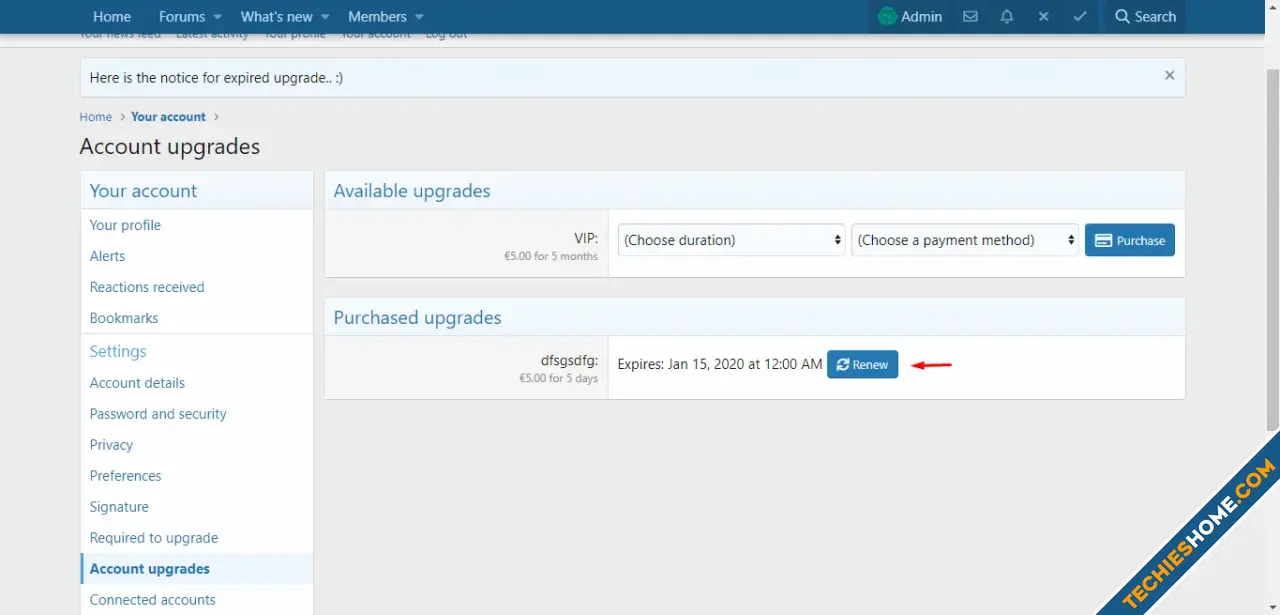Click the Home breadcrumb link
This screenshot has width=1280, height=615.
[96, 117]
